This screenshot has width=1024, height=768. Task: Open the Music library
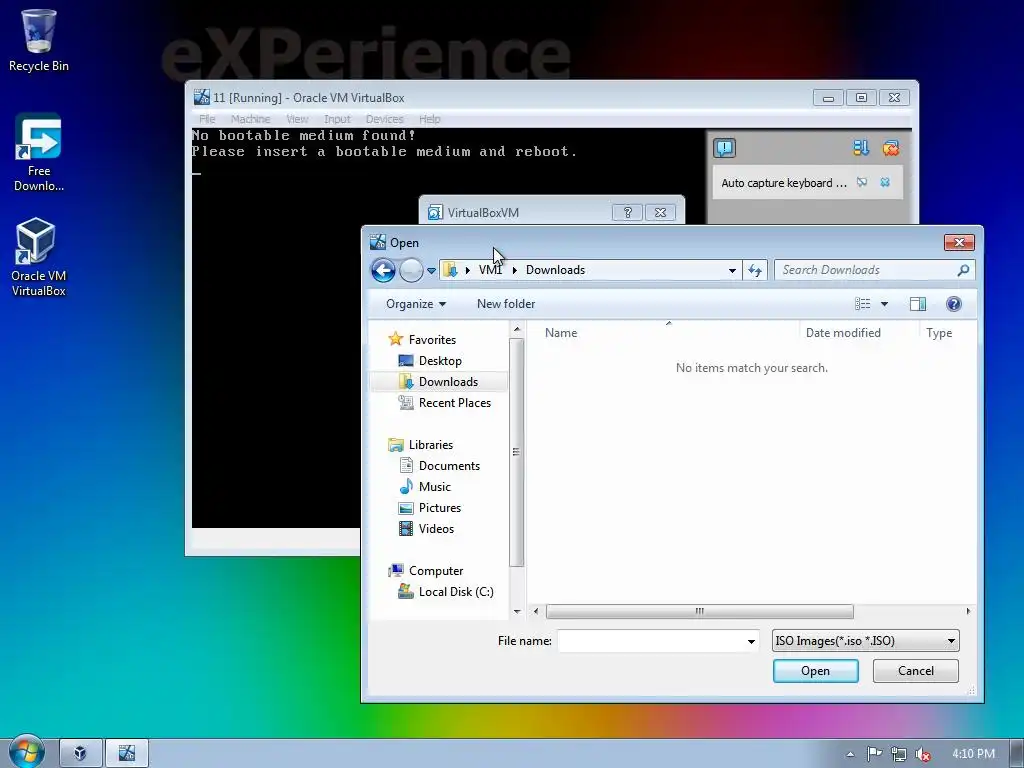(434, 487)
